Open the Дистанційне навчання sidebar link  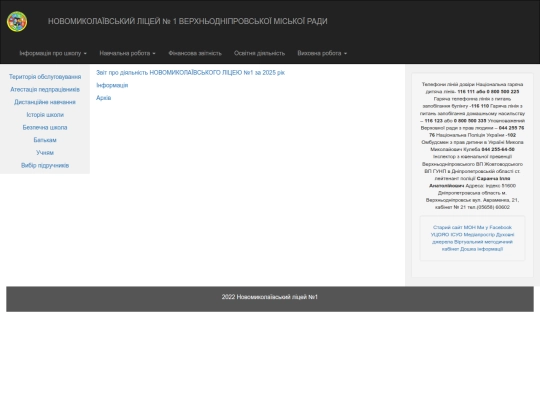45,102
